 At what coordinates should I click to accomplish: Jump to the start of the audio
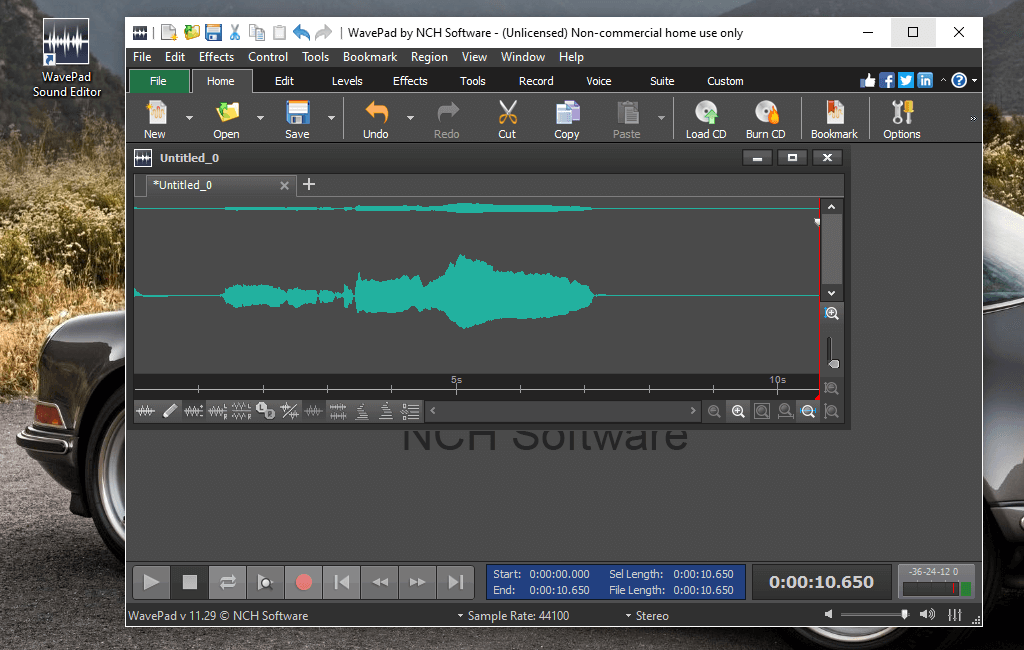pyautogui.click(x=341, y=582)
